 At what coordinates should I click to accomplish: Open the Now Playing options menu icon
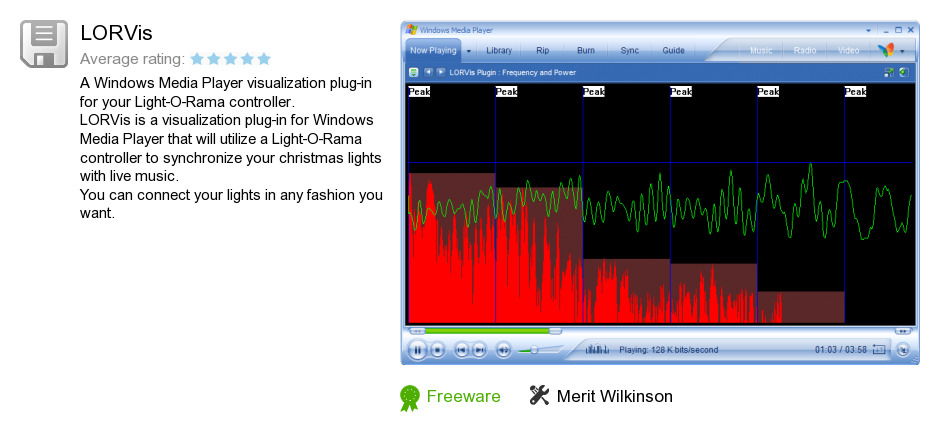coord(414,73)
